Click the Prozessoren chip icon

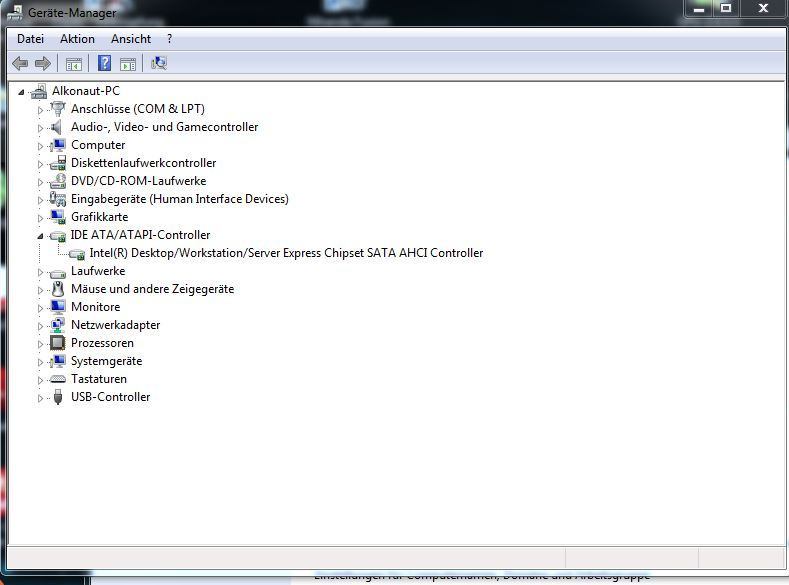(x=58, y=343)
